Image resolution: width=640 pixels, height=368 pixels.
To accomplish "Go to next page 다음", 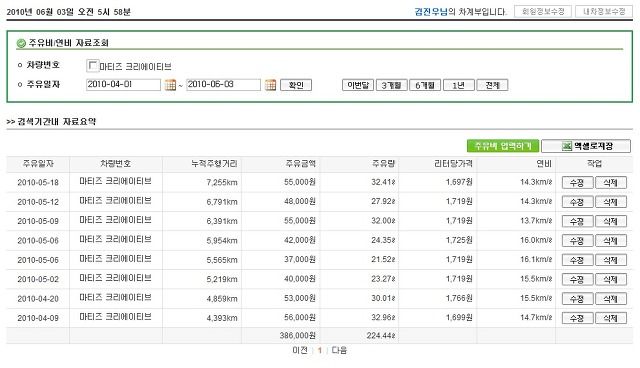I will 339,350.
